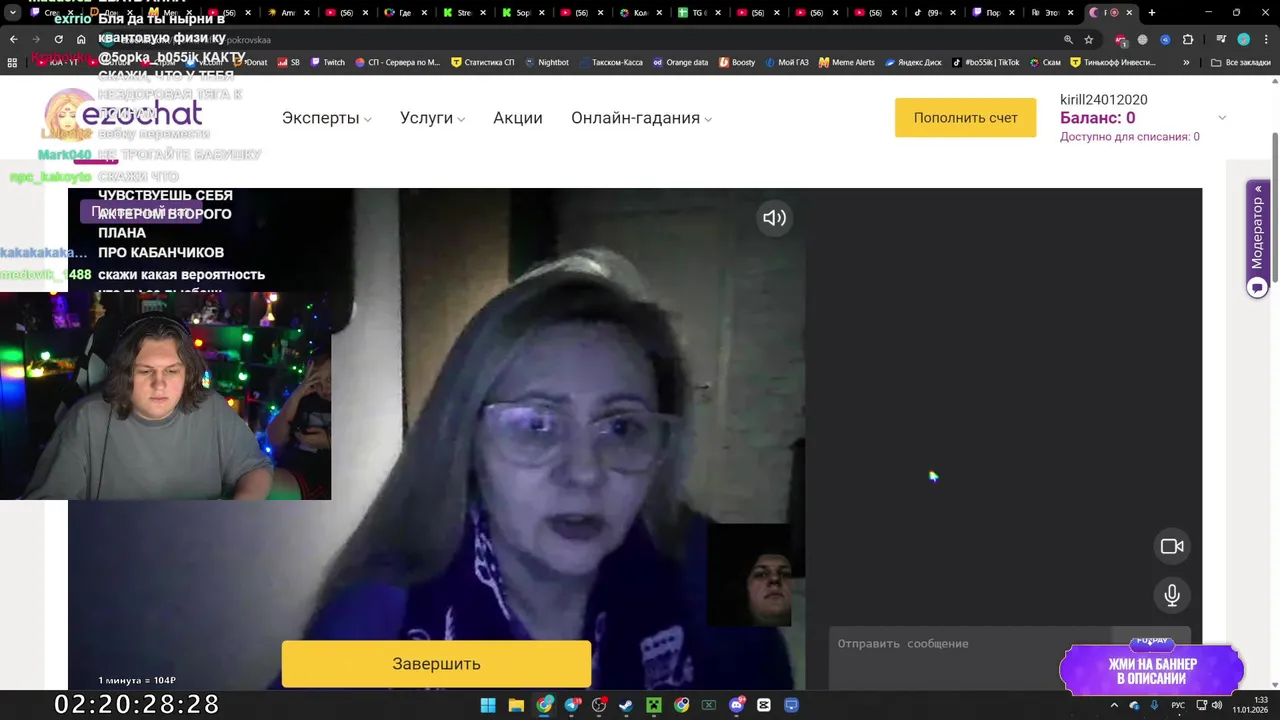Open File Explorer from taskbar

(x=516, y=705)
